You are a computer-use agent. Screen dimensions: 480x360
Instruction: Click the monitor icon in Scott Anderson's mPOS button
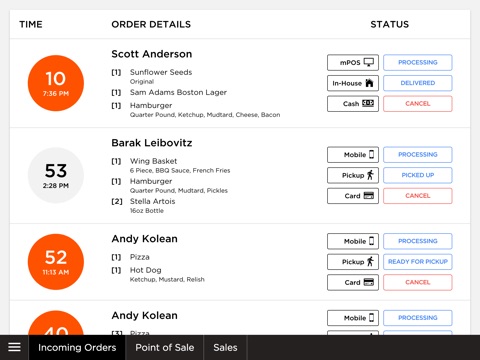click(369, 62)
